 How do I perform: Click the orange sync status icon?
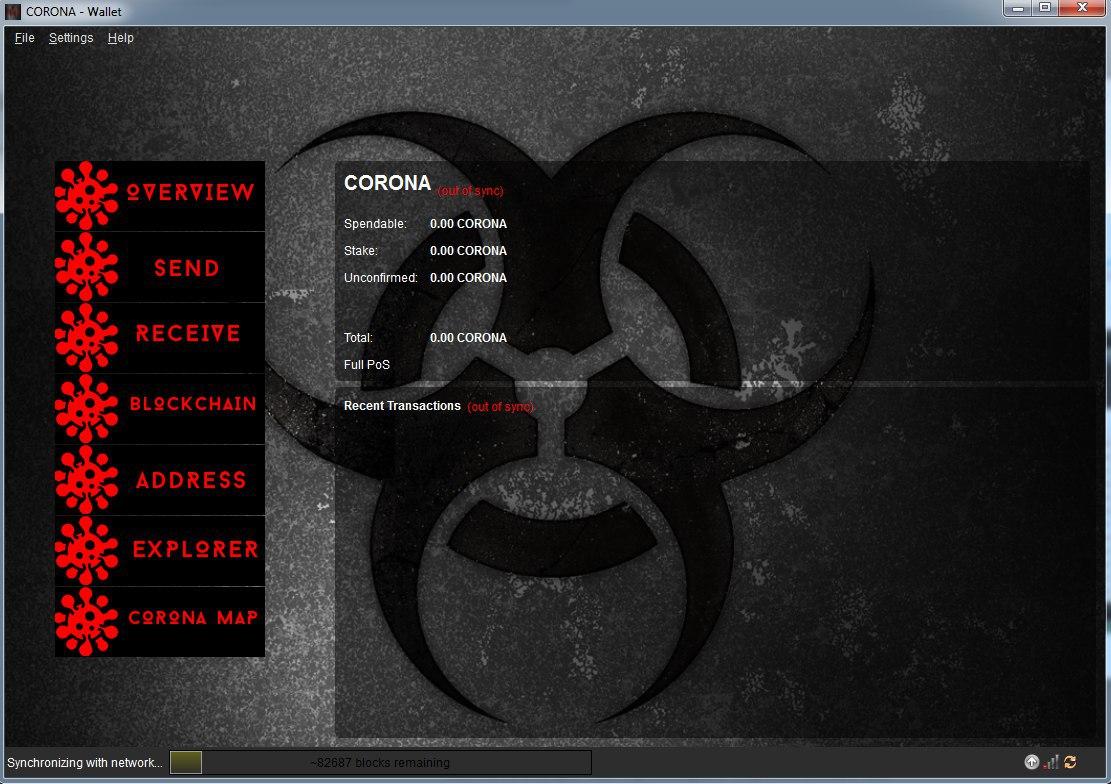(1071, 762)
